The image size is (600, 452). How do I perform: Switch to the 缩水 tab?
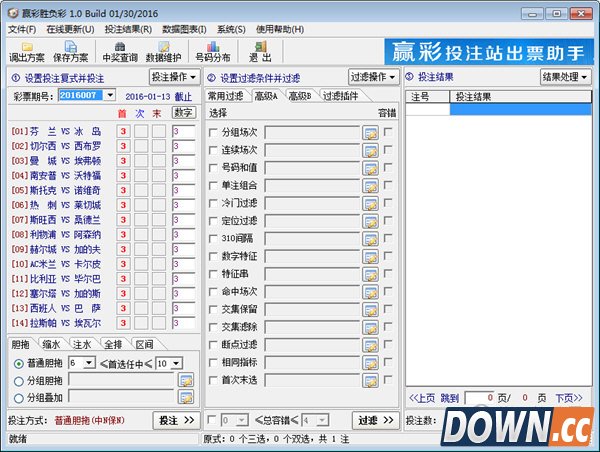(51, 344)
